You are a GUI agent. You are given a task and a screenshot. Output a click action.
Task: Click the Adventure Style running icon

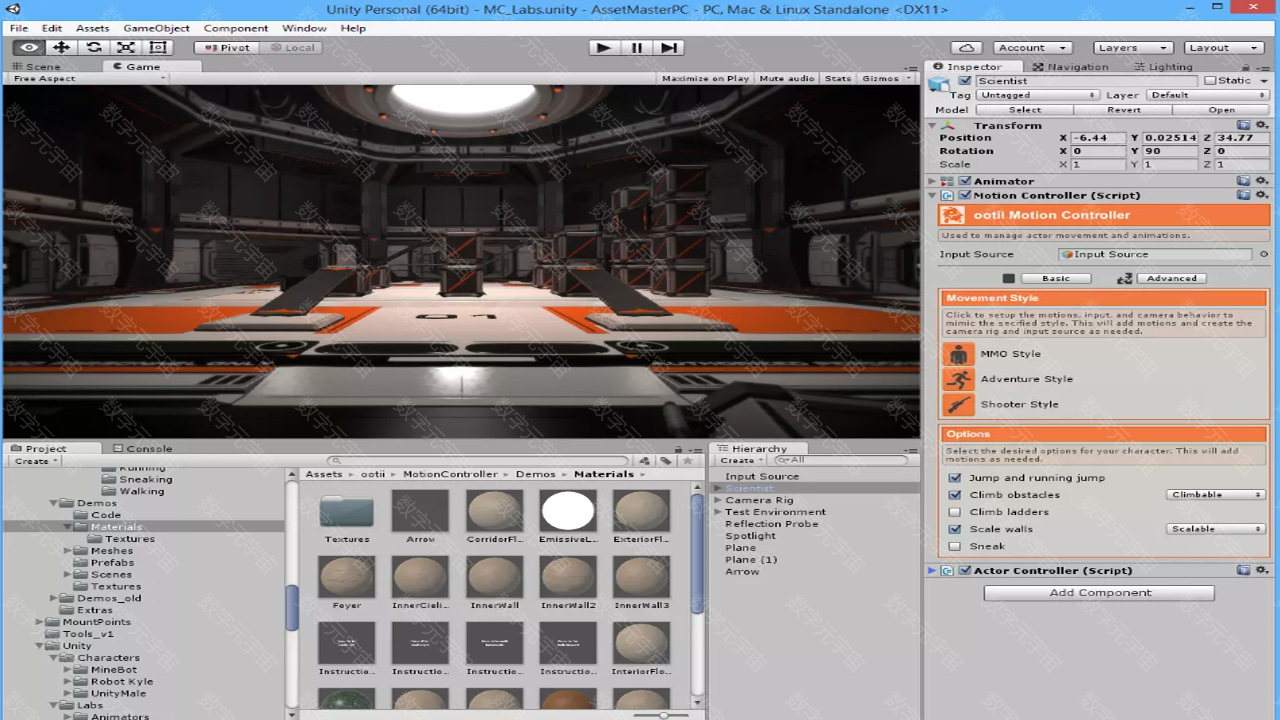[958, 379]
